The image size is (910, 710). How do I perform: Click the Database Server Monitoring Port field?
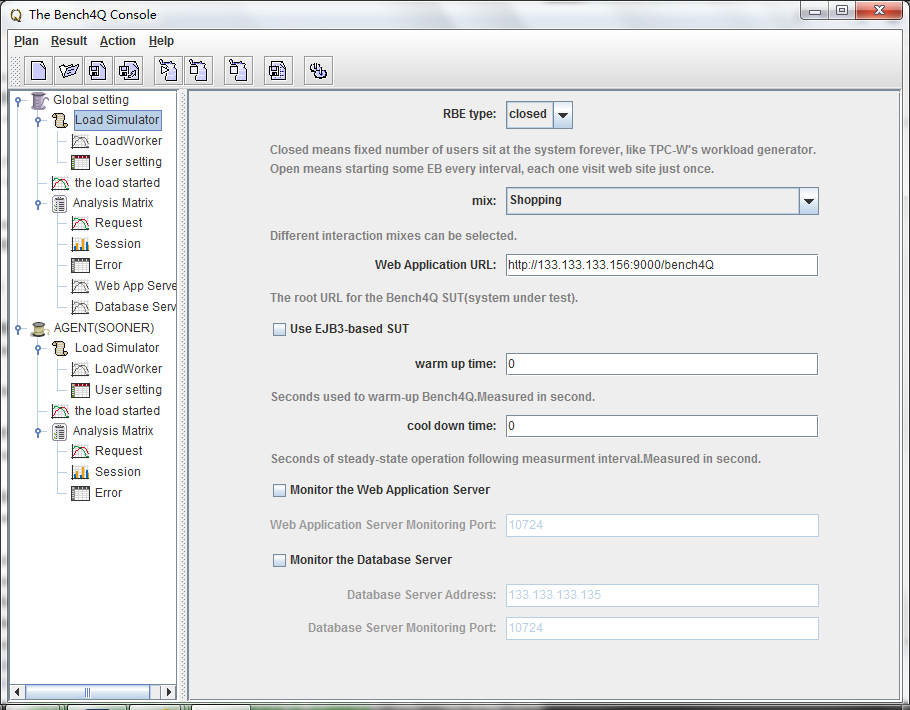click(x=662, y=629)
